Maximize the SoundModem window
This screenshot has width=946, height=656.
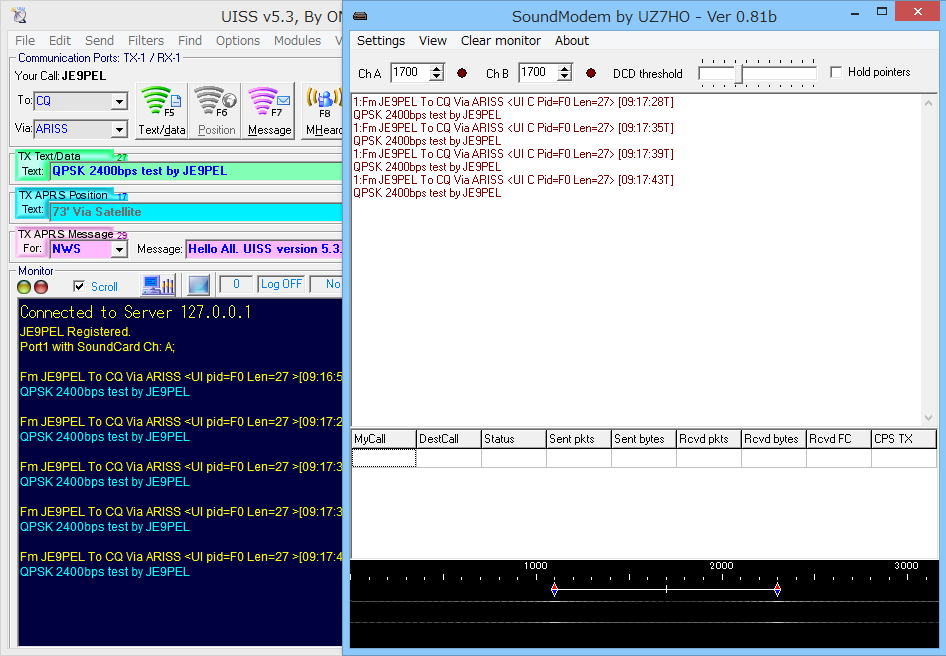(882, 11)
